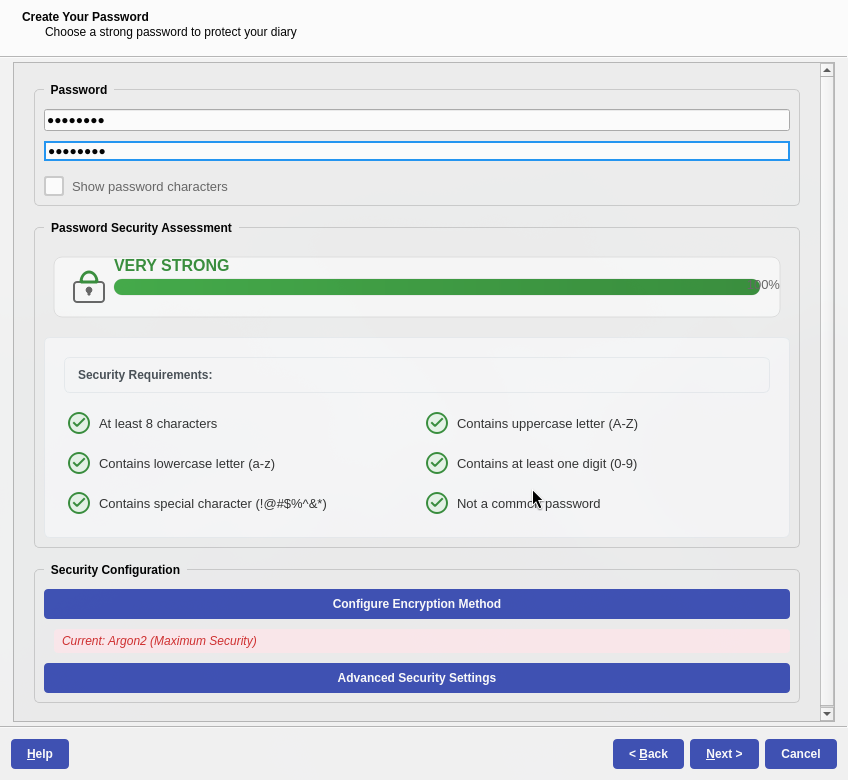Select the special character requirement checkmark

tap(79, 503)
